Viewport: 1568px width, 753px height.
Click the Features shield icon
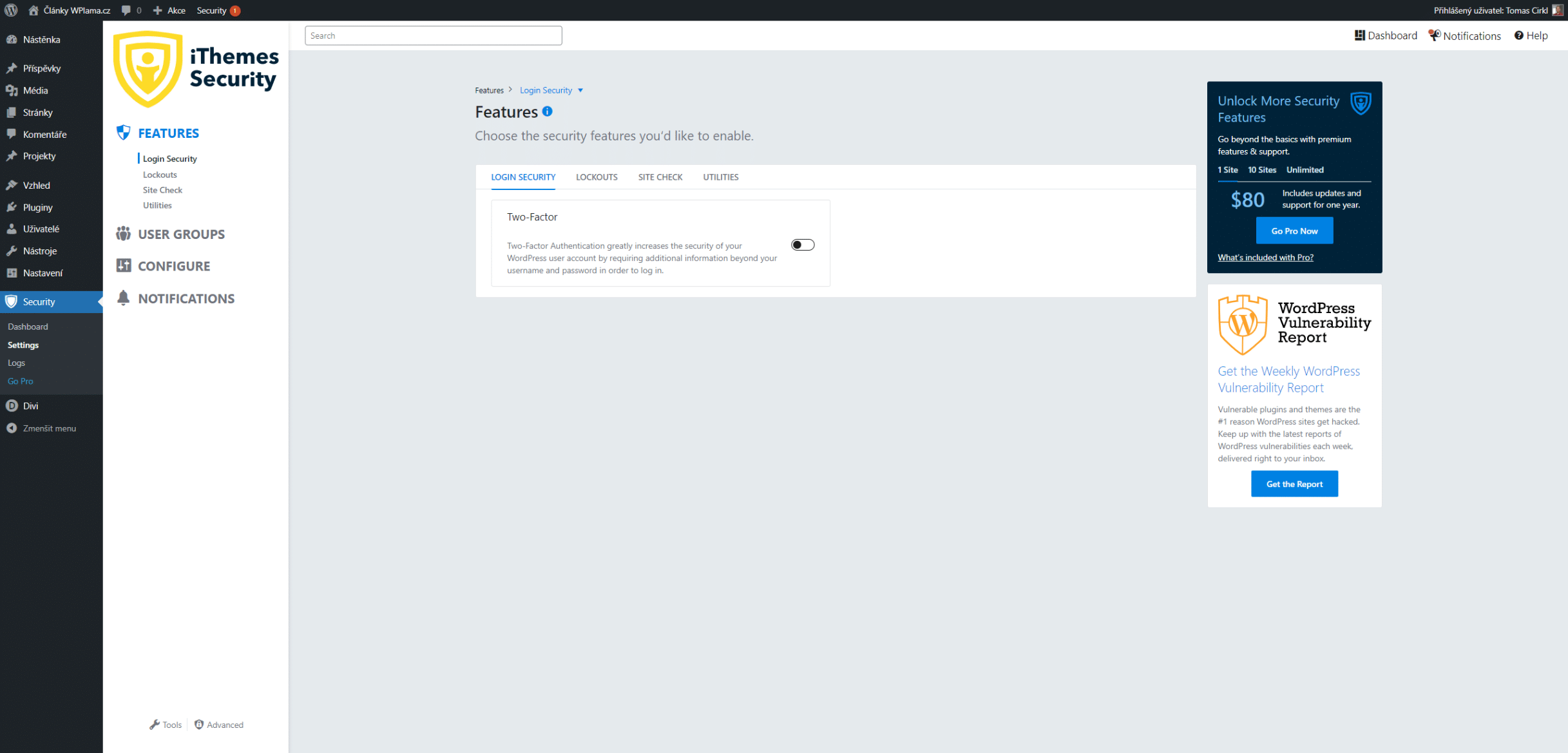(123, 133)
